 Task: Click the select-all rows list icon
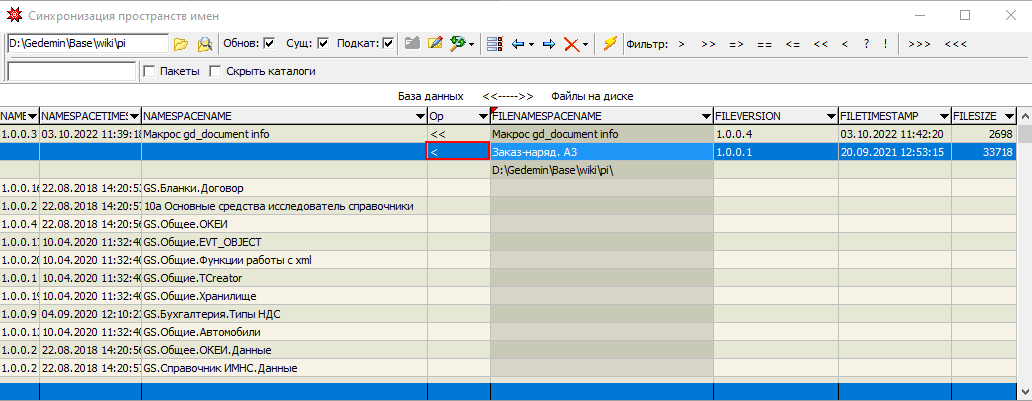click(x=494, y=44)
